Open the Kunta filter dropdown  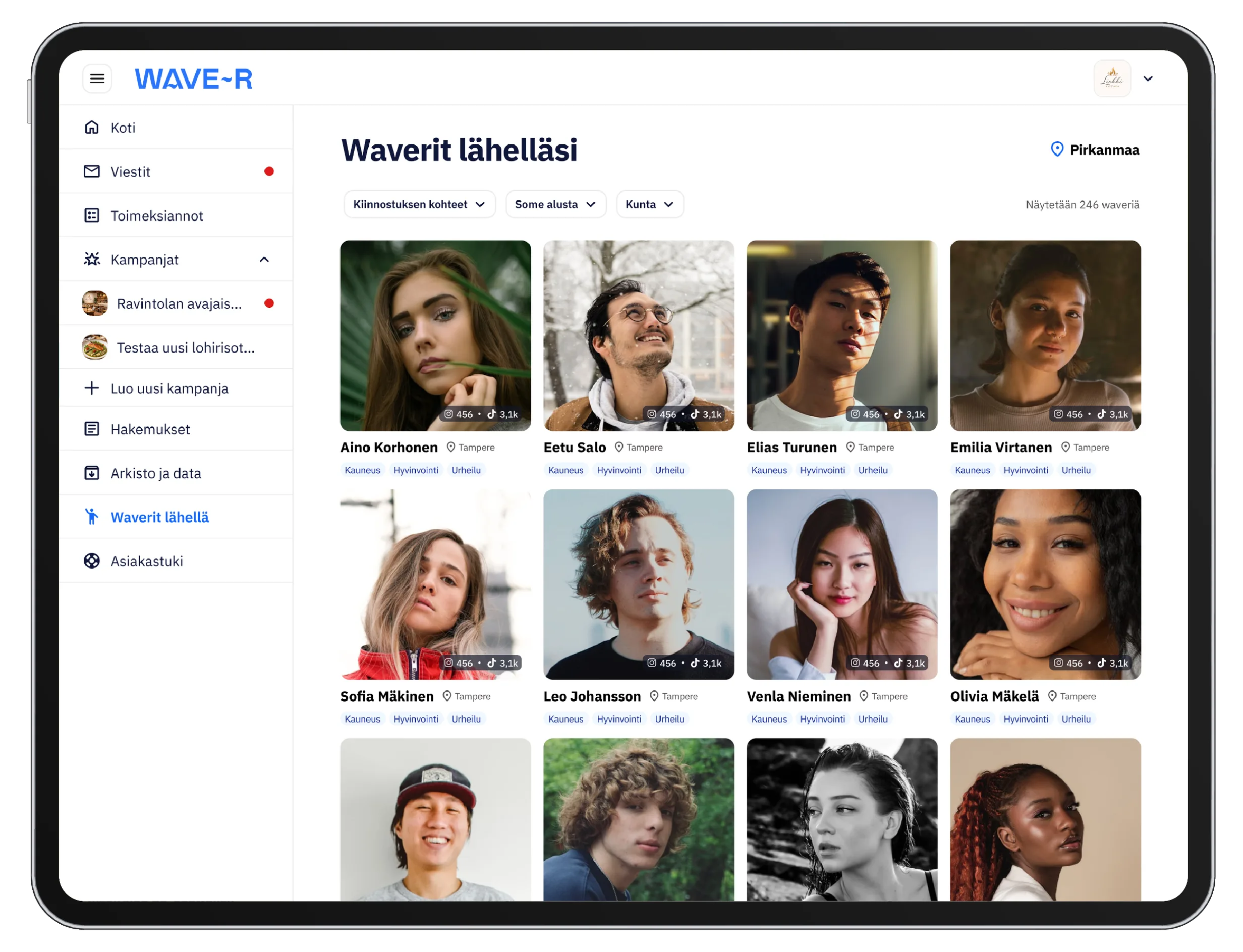tap(649, 204)
